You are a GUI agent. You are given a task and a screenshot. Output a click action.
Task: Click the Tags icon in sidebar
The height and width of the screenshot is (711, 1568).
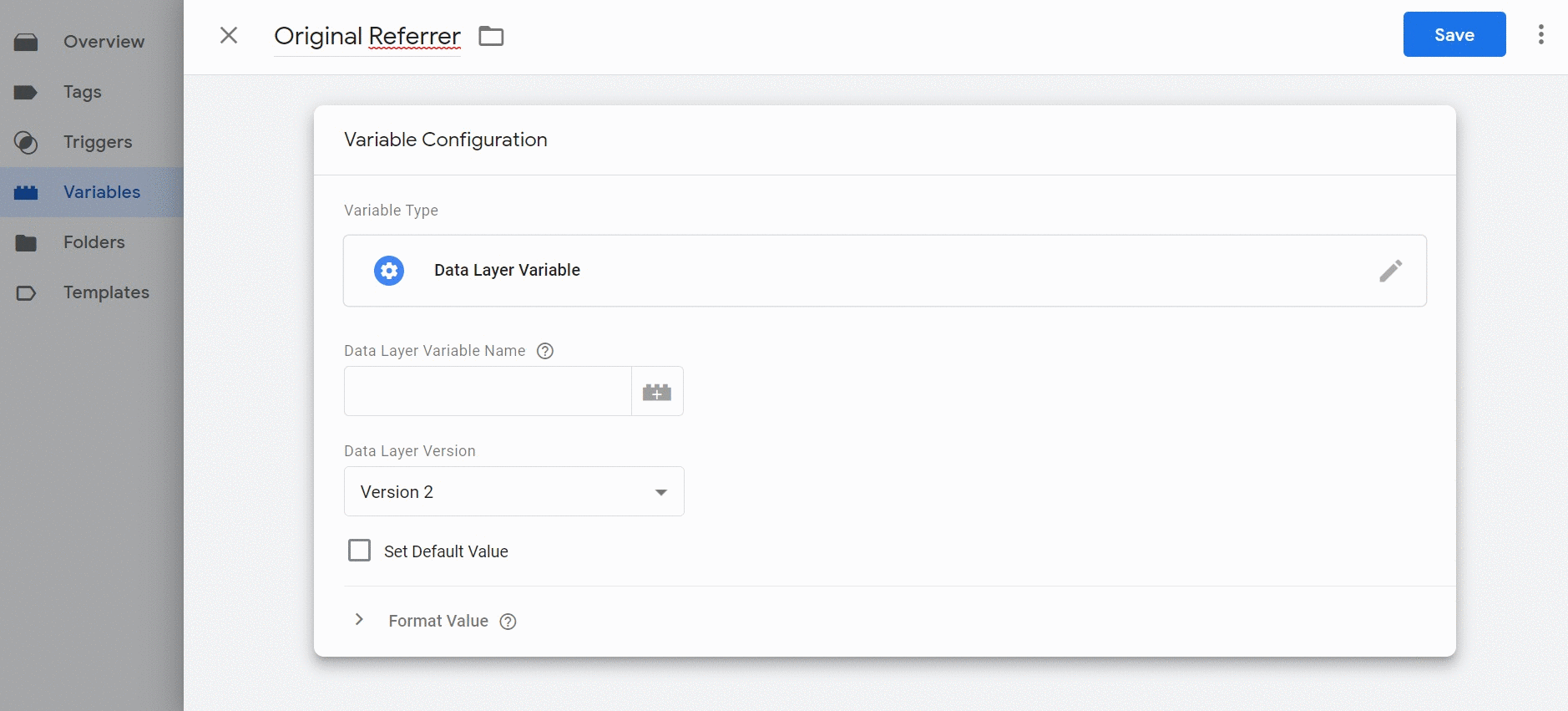coord(26,92)
